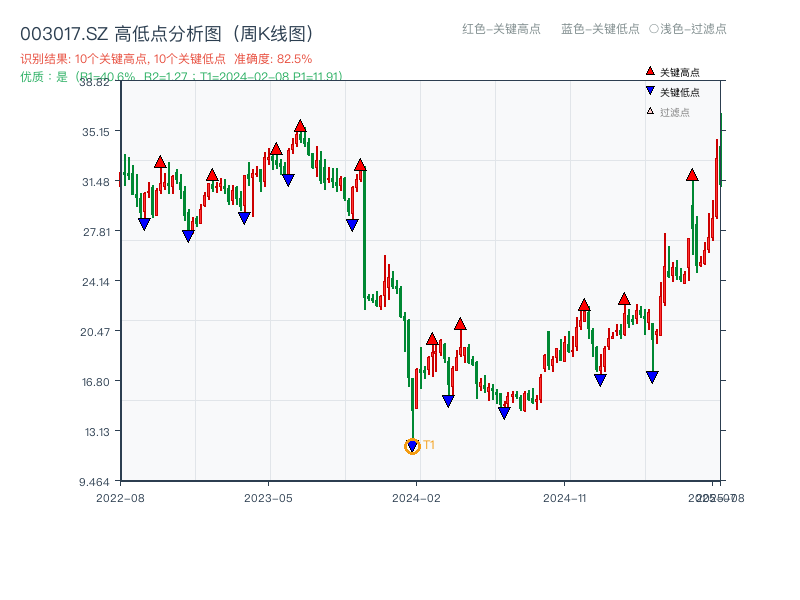
Task: Click the leftmost blue key-low triangle marker
Action: click(144, 225)
